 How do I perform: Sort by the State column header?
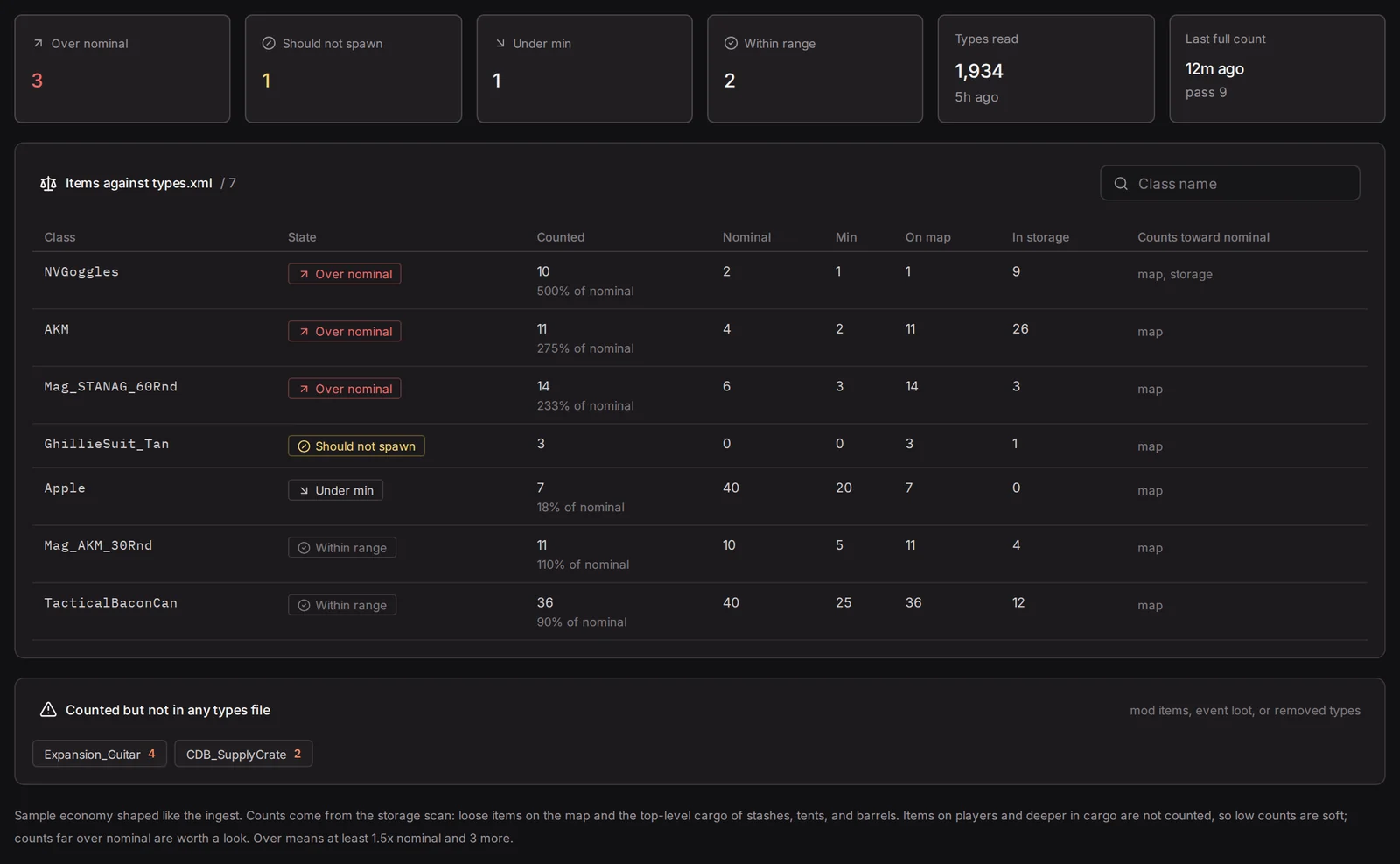tap(302, 237)
